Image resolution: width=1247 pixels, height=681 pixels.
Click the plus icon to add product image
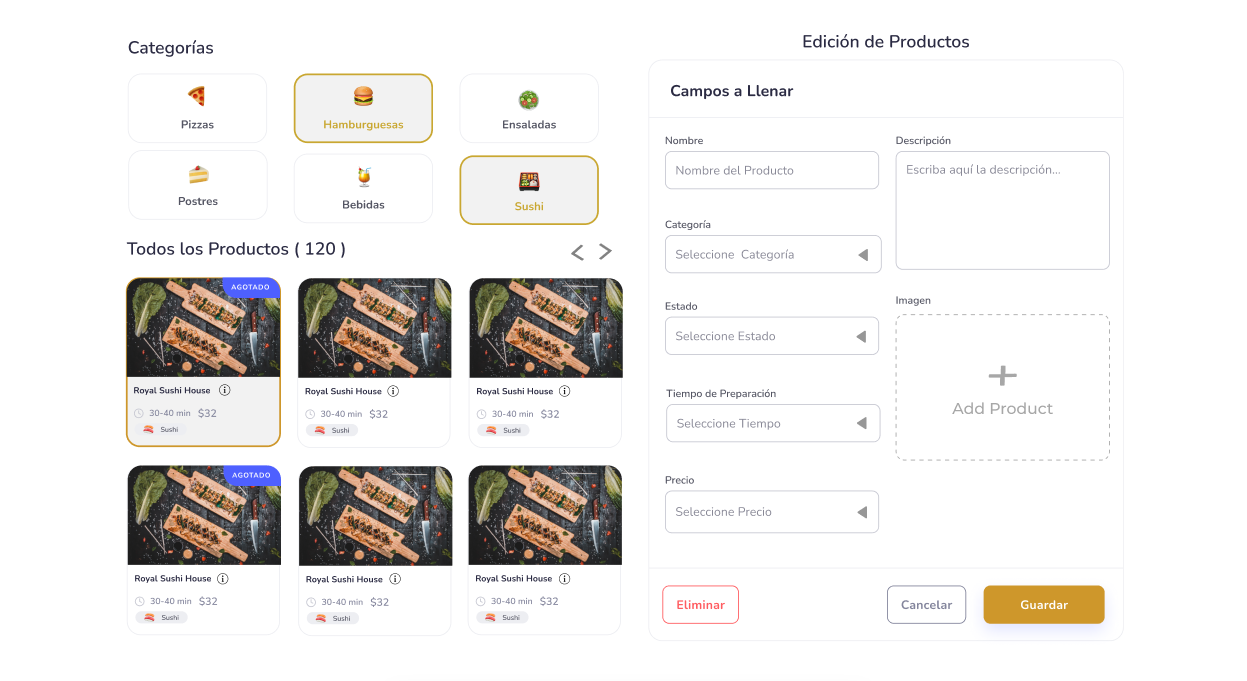(x=1002, y=375)
